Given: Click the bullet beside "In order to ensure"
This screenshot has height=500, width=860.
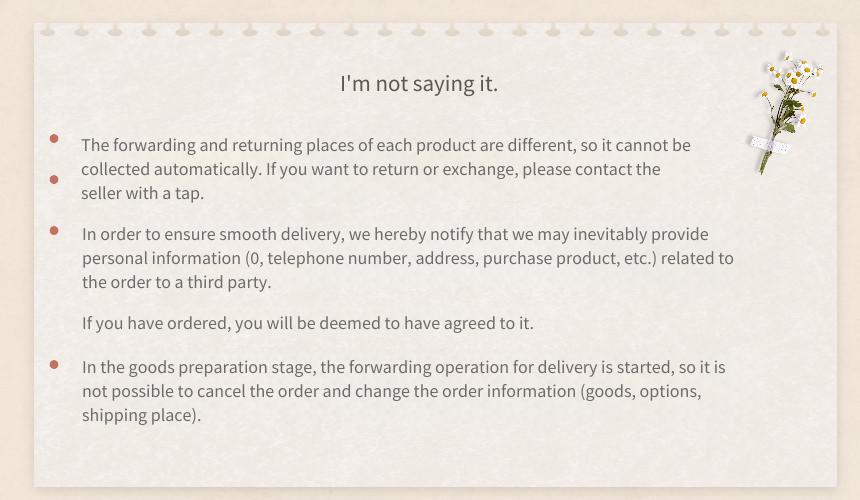Looking at the screenshot, I should (54, 231).
